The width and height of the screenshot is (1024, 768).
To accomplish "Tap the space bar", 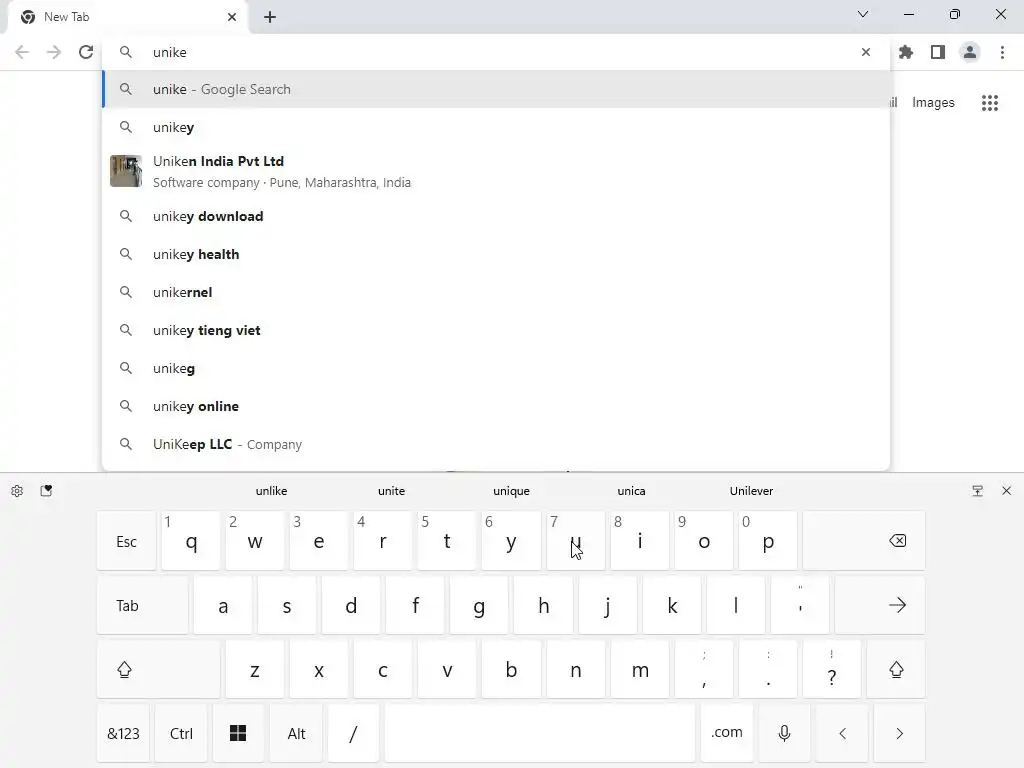I will 540,733.
